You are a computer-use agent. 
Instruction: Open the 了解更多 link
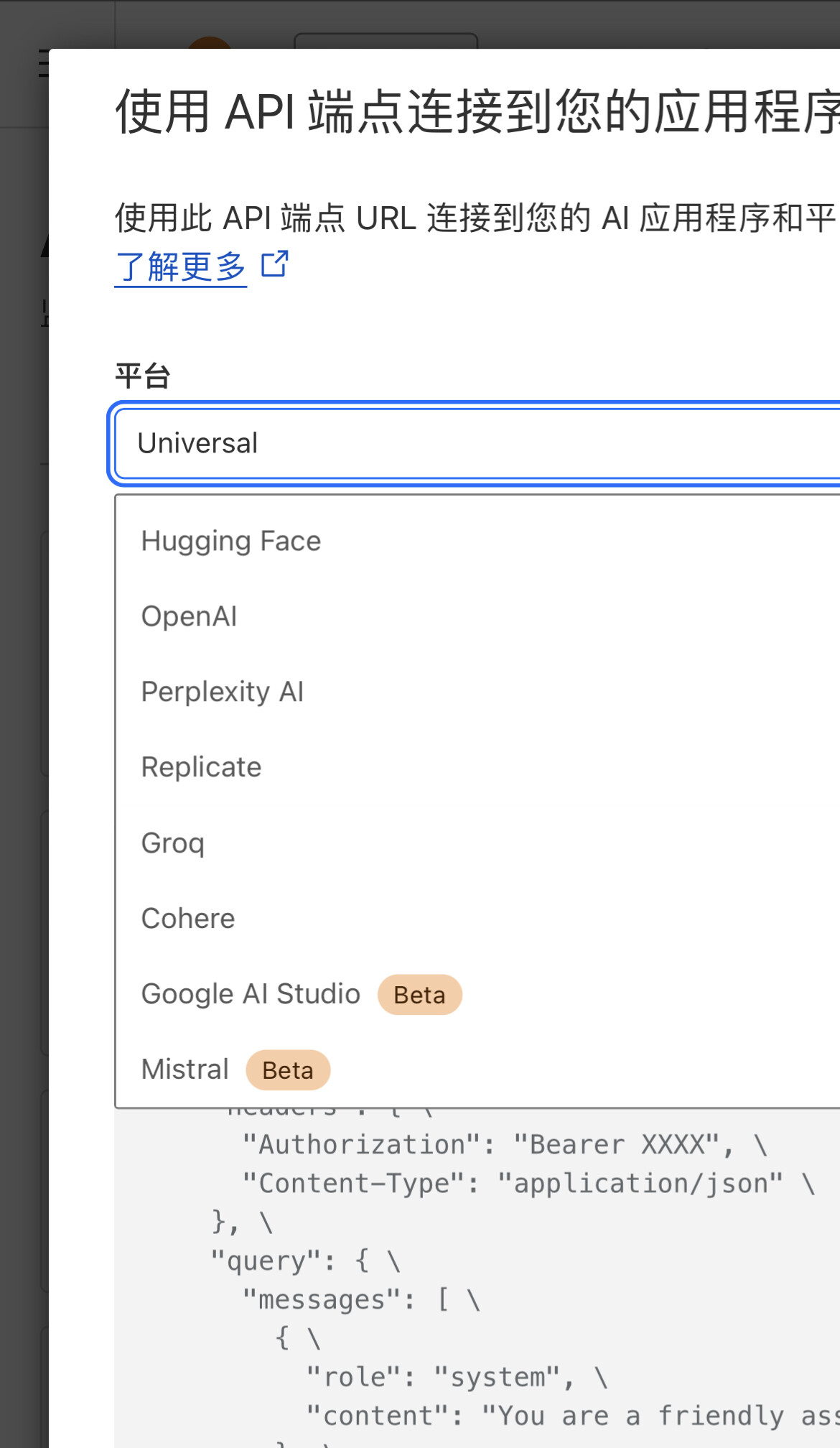tap(180, 266)
